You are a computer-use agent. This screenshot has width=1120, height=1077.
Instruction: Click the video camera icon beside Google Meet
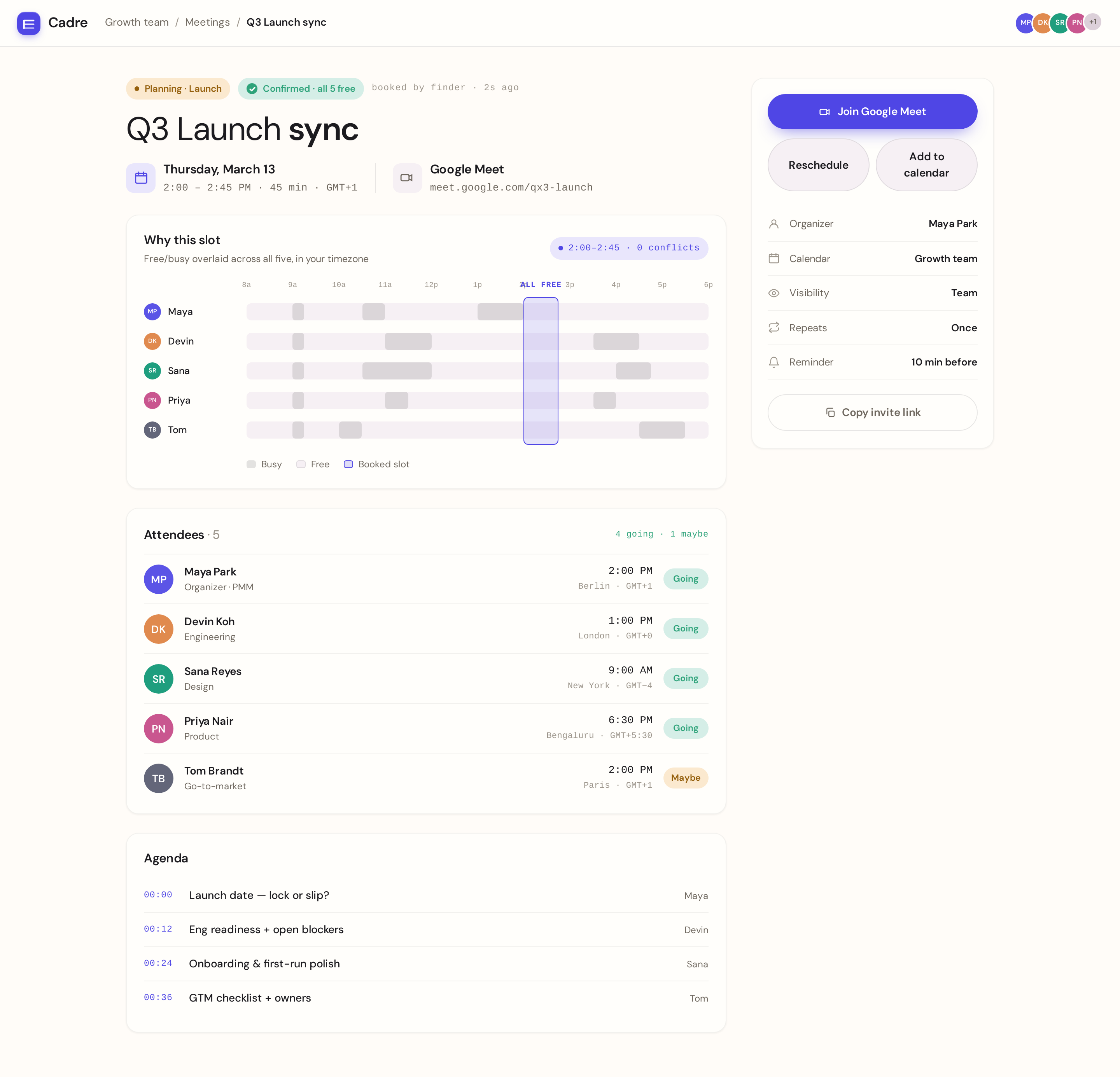407,178
